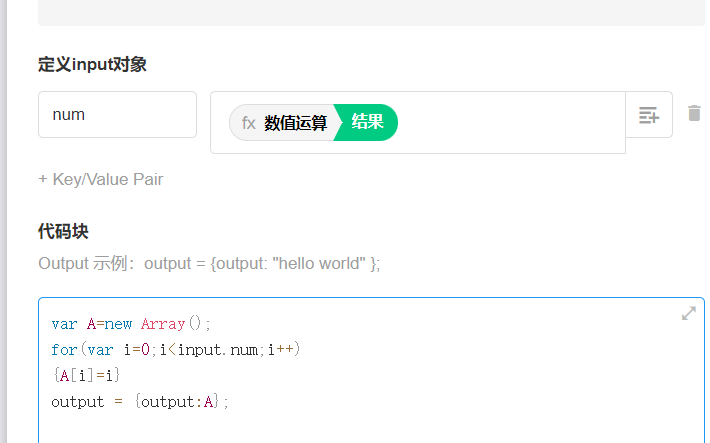Click the word 'Array' in the code
The height and width of the screenshot is (443, 710).
pos(163,324)
